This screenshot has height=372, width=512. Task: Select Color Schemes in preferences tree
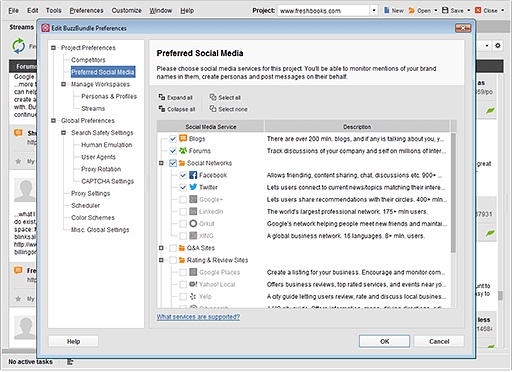[x=93, y=218]
